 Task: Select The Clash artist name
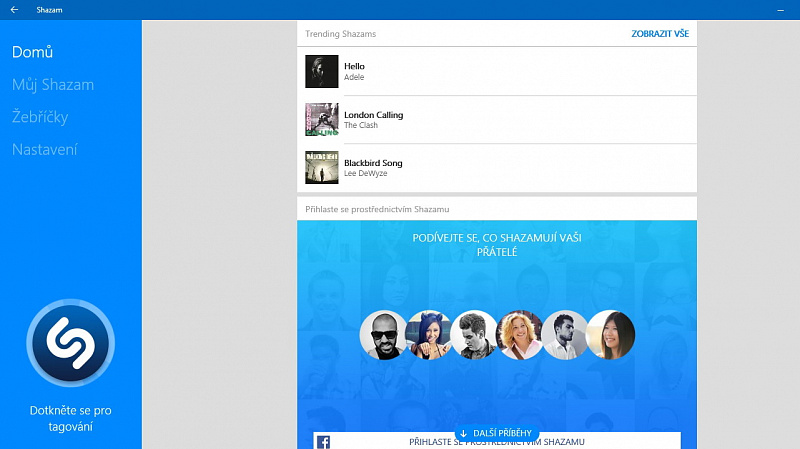[361, 125]
